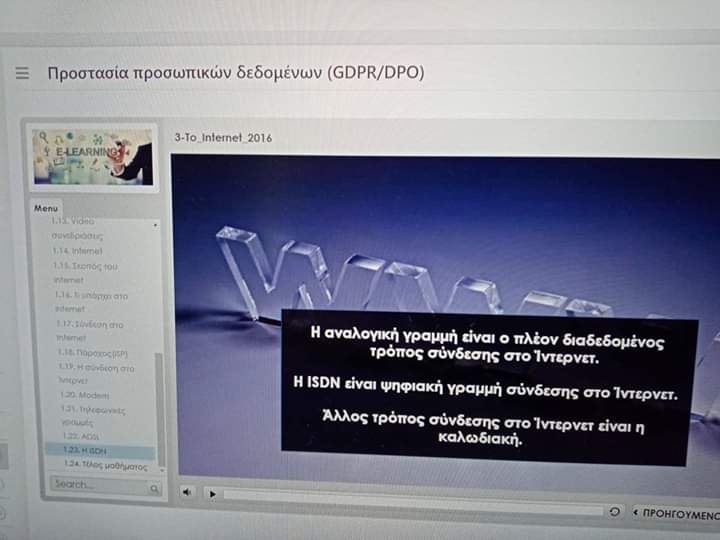The width and height of the screenshot is (720, 540).
Task: Open lesson 1.20 Modem
Action: tap(84, 395)
